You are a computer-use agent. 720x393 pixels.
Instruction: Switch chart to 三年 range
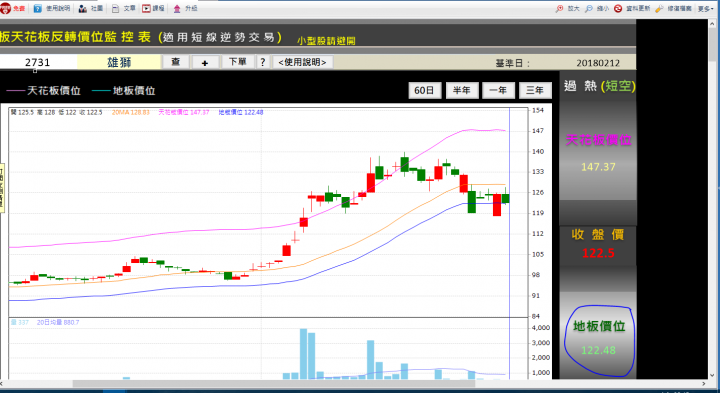click(535, 90)
